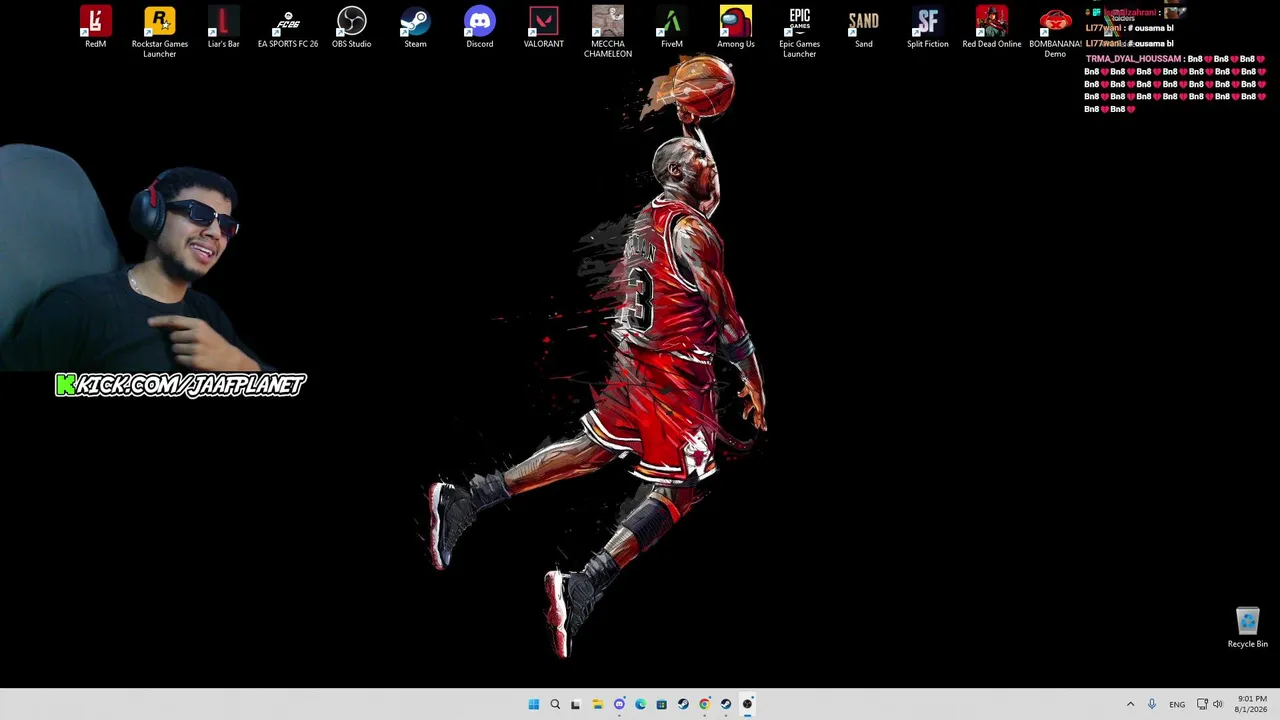The height and width of the screenshot is (720, 1280).
Task: Open taskbar Search
Action: tap(555, 704)
